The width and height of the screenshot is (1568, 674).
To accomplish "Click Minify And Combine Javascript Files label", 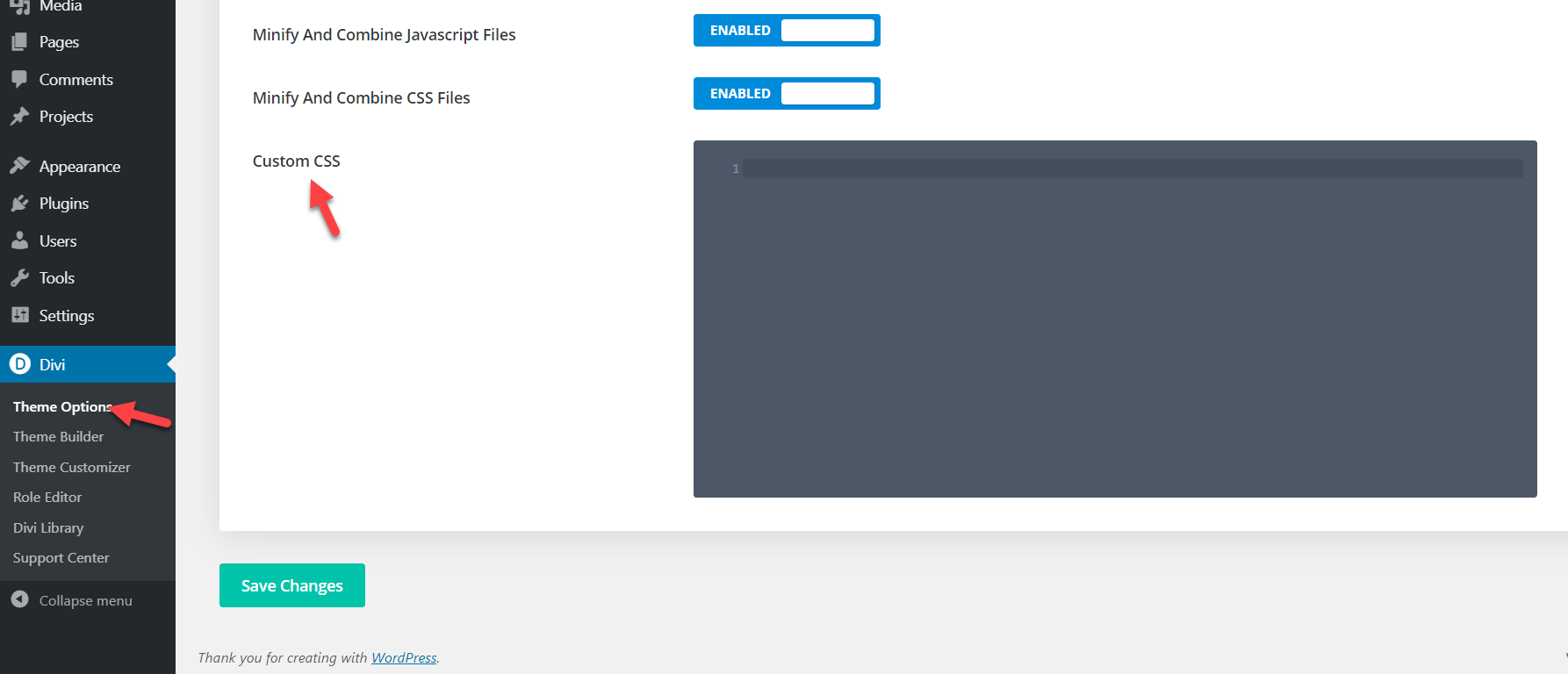I will click(x=385, y=34).
